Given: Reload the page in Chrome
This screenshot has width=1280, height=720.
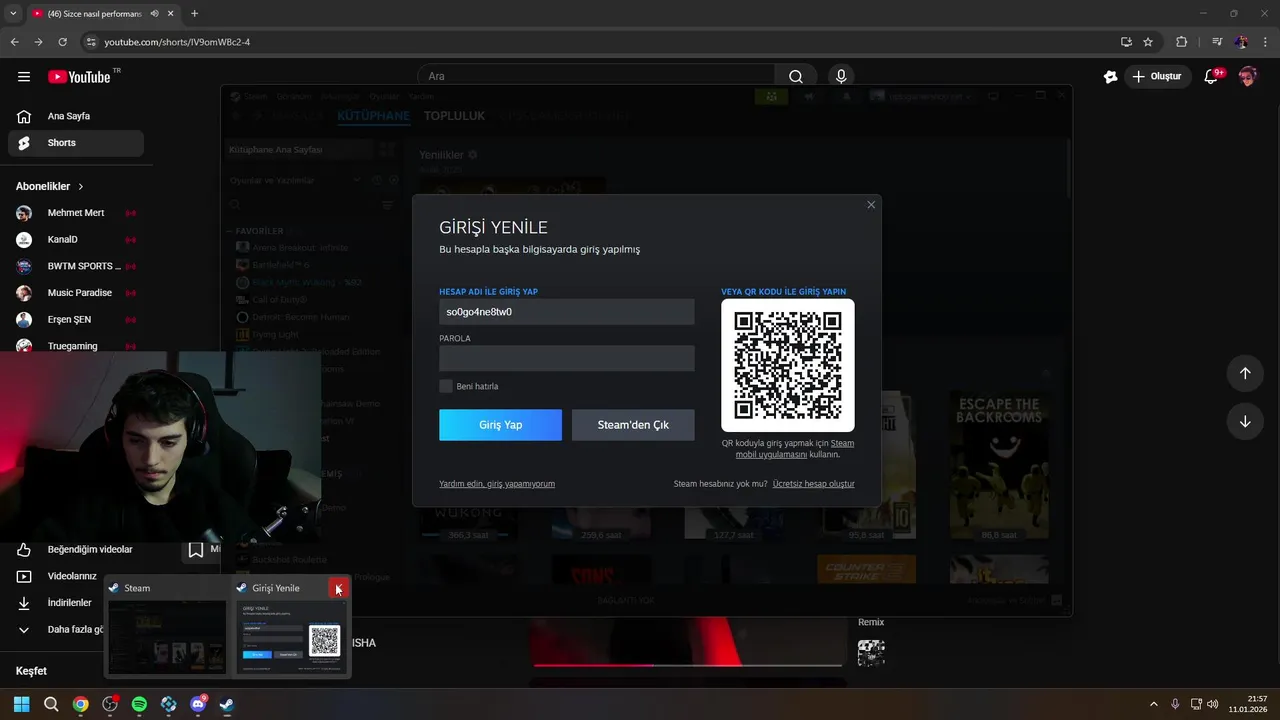Looking at the screenshot, I should point(62,42).
